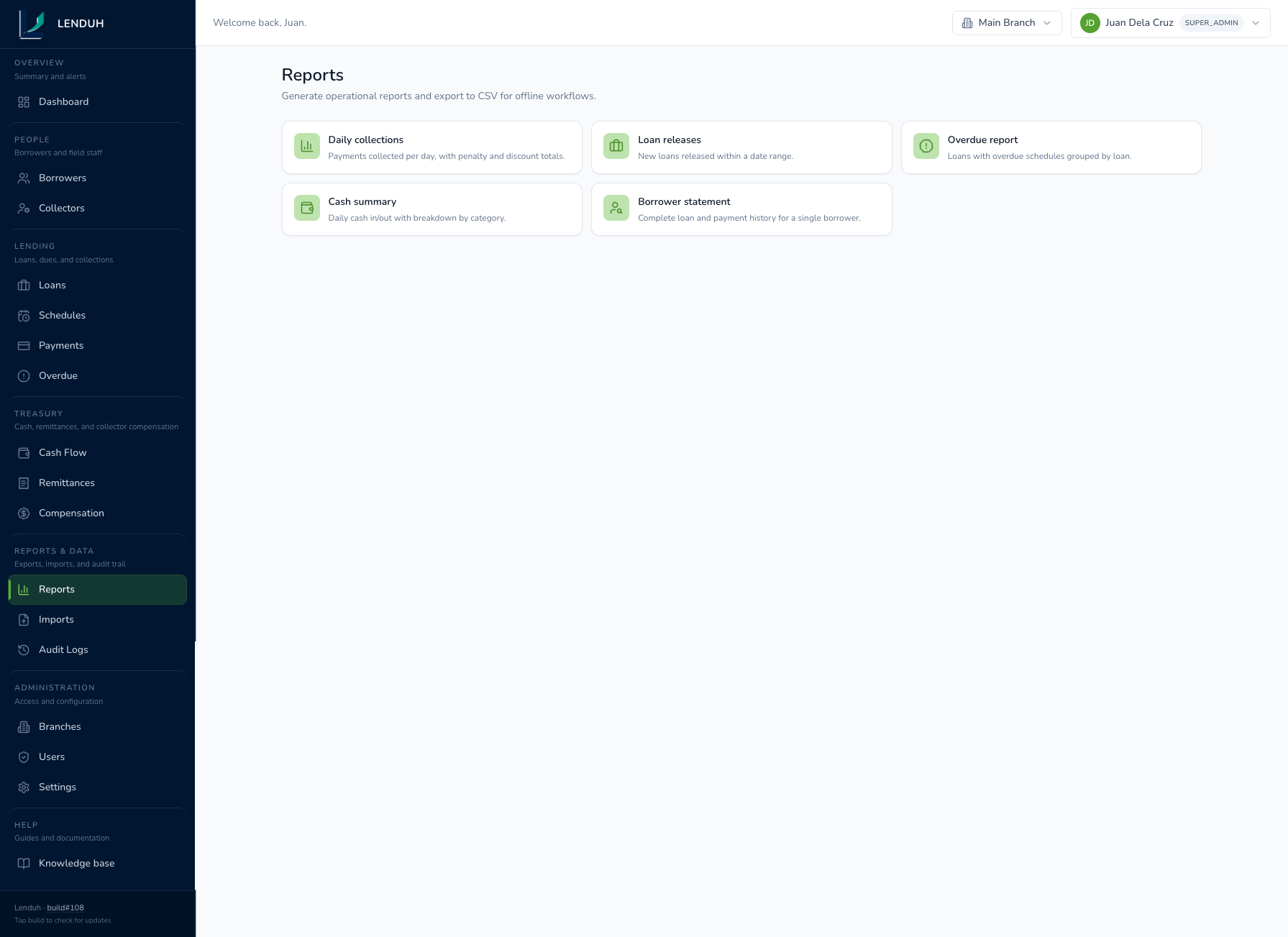Click the Loan releases briefcase icon
Screen dimensions: 1288x937
616,146
